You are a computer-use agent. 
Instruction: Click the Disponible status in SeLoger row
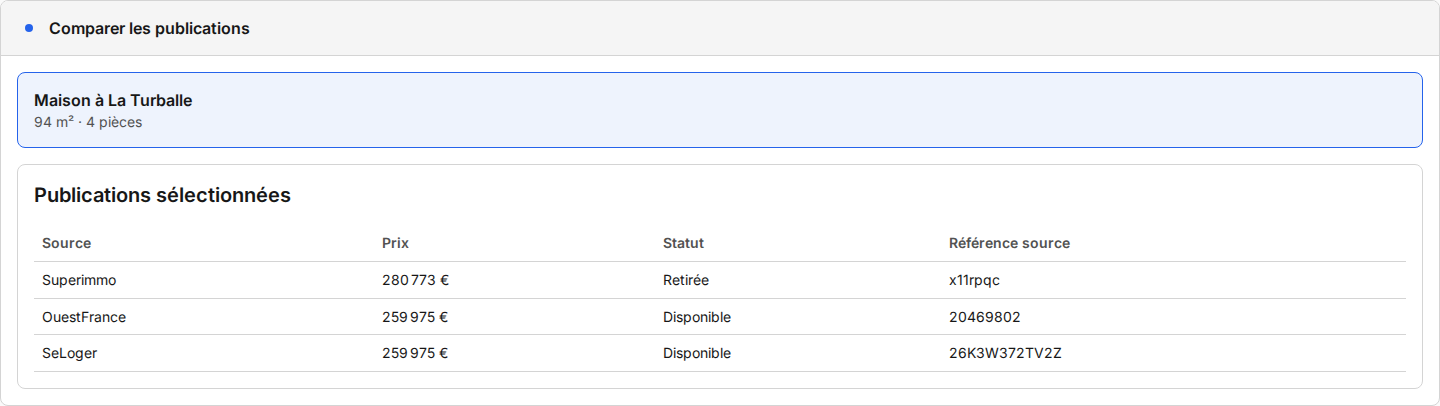point(697,353)
